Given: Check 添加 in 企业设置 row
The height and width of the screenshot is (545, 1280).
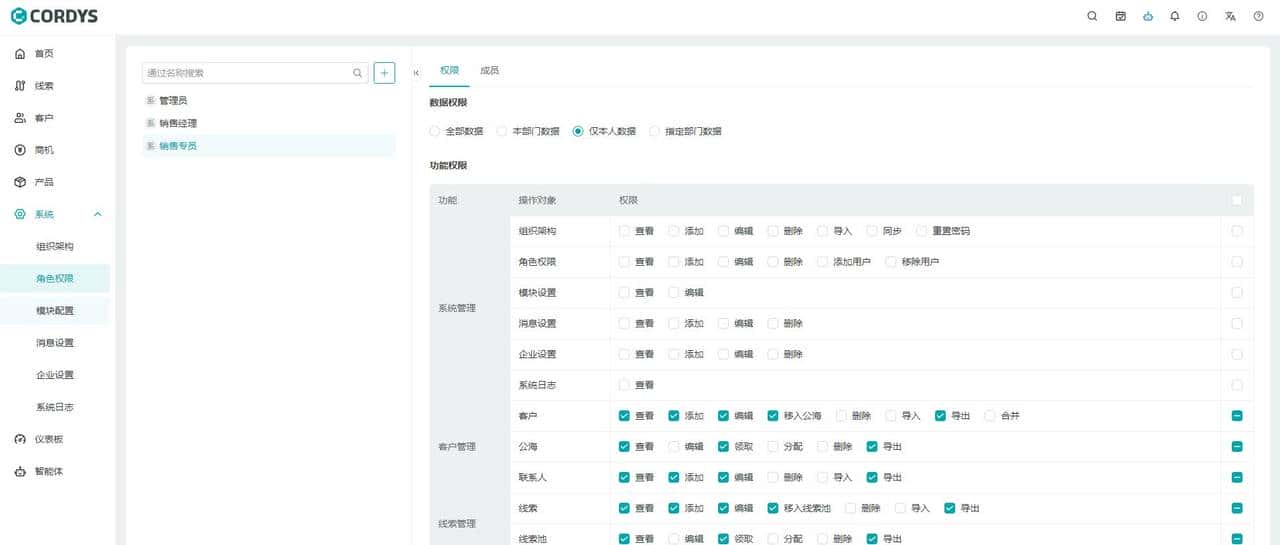Looking at the screenshot, I should (674, 355).
